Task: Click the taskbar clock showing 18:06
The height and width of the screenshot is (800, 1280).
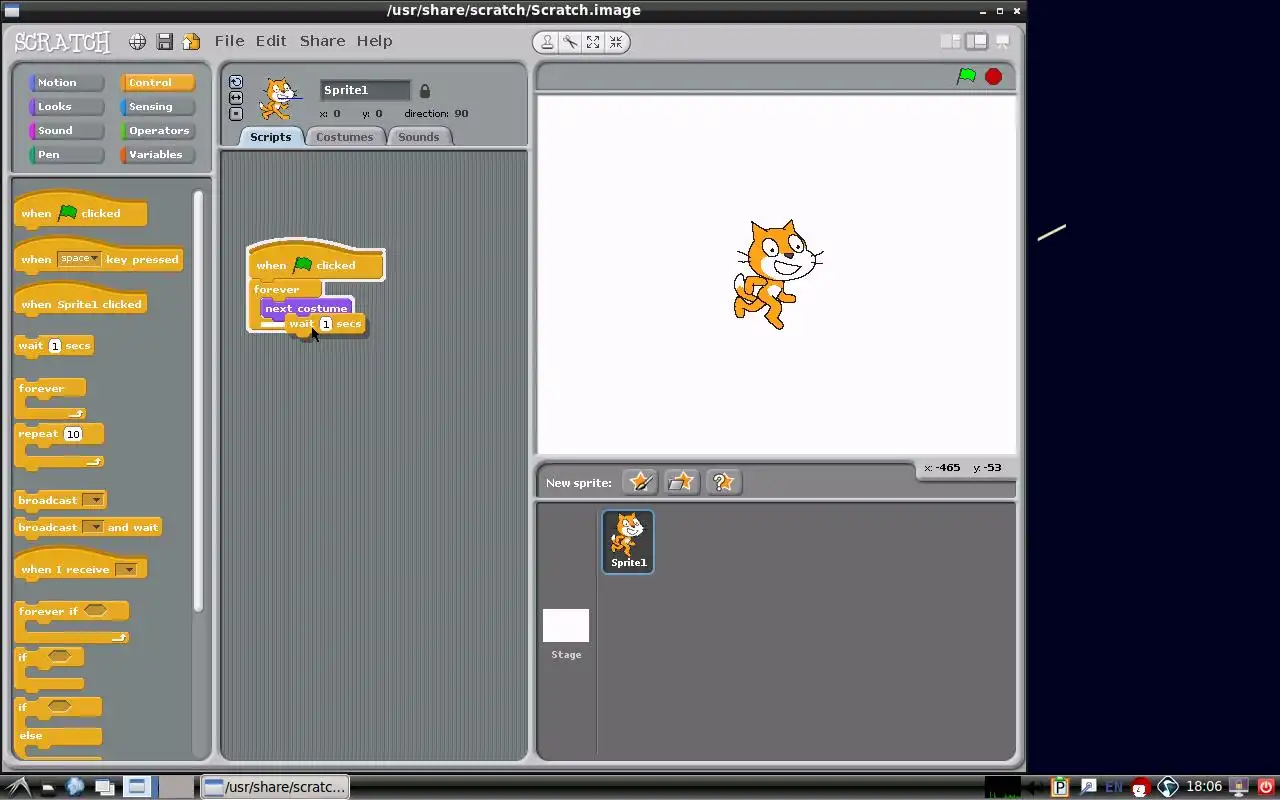Action: 1204,787
